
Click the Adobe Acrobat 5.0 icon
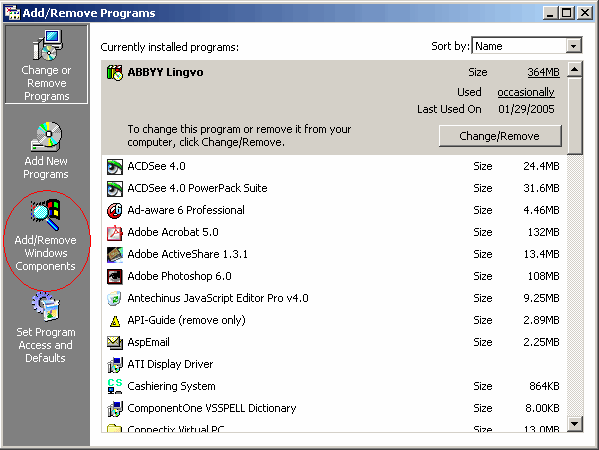click(x=115, y=232)
